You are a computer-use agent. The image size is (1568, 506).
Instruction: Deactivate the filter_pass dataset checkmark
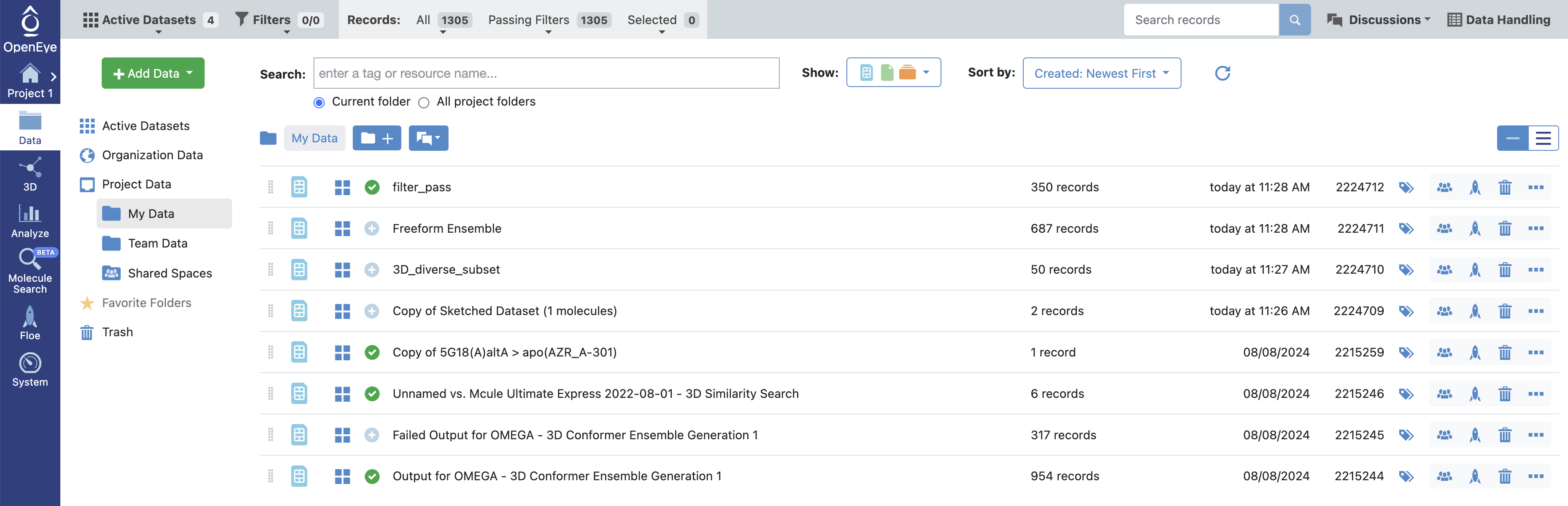pyautogui.click(x=372, y=187)
